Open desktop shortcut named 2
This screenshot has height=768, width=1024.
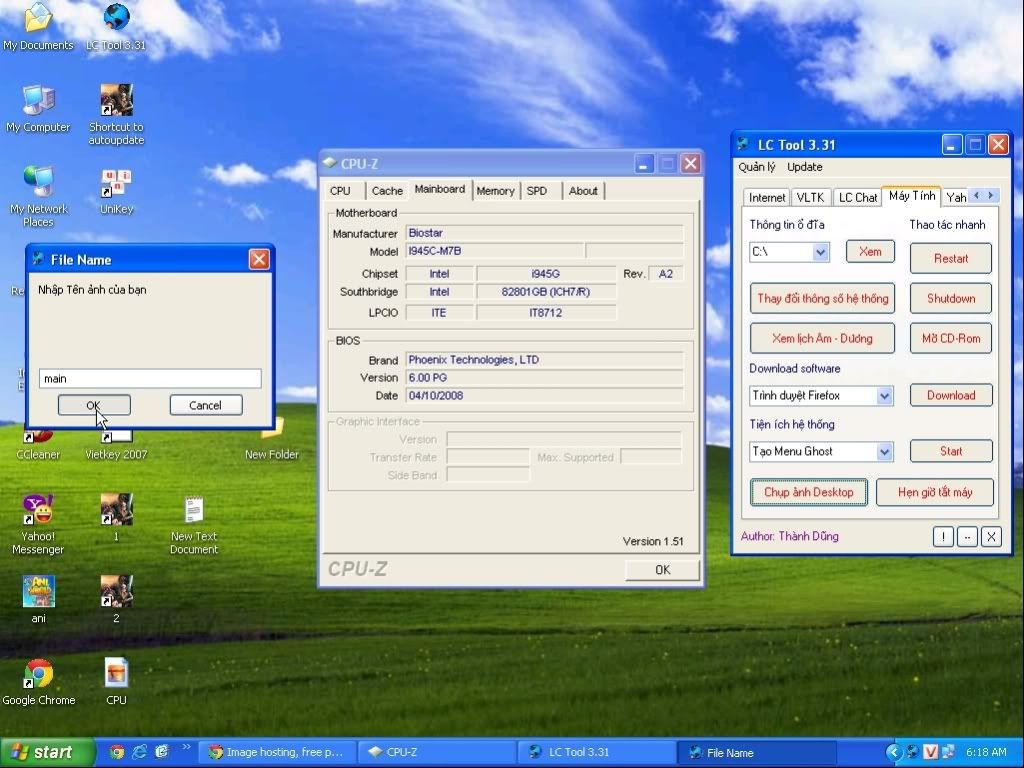[116, 600]
